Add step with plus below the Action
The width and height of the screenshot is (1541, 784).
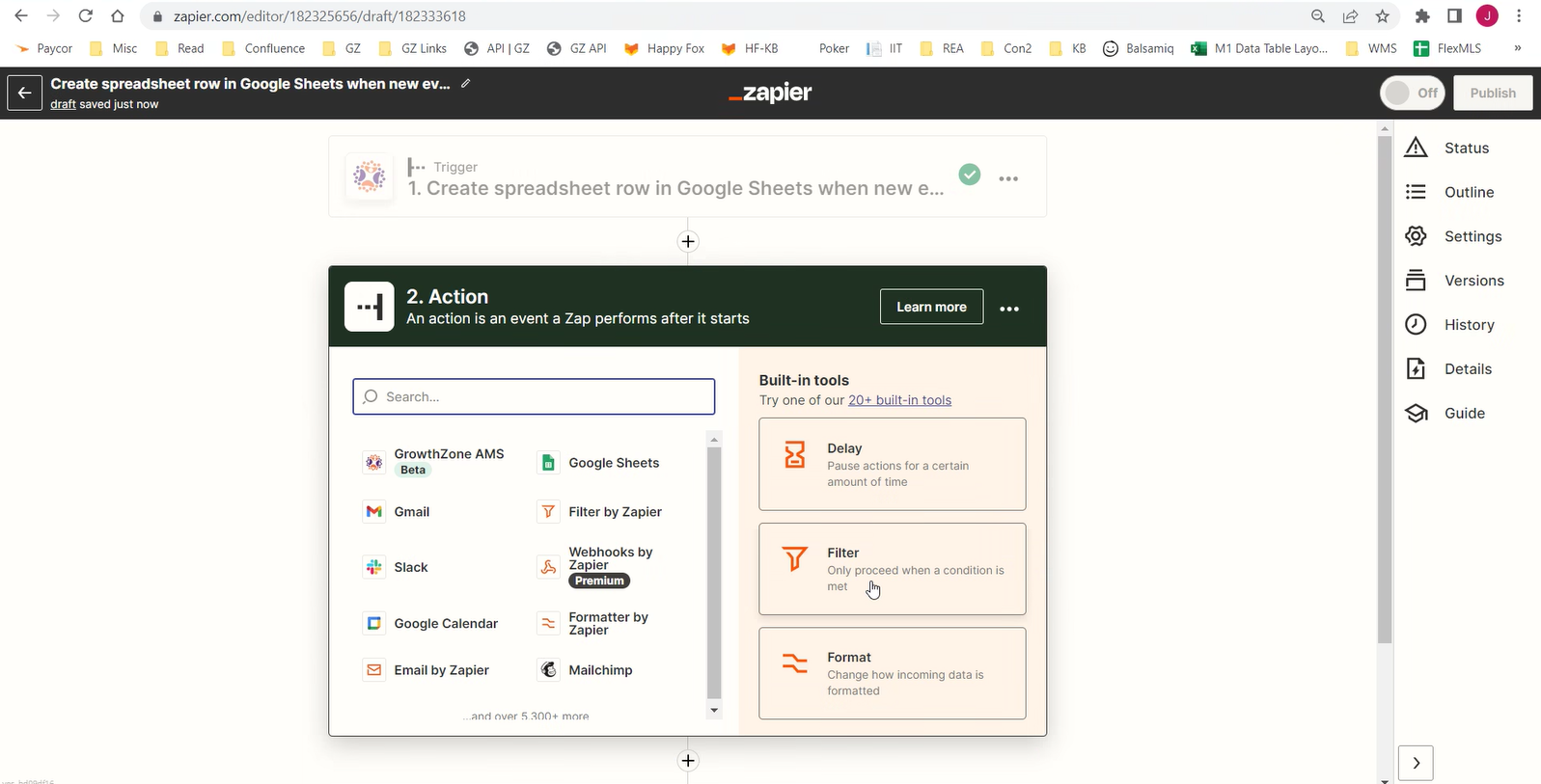tap(688, 761)
